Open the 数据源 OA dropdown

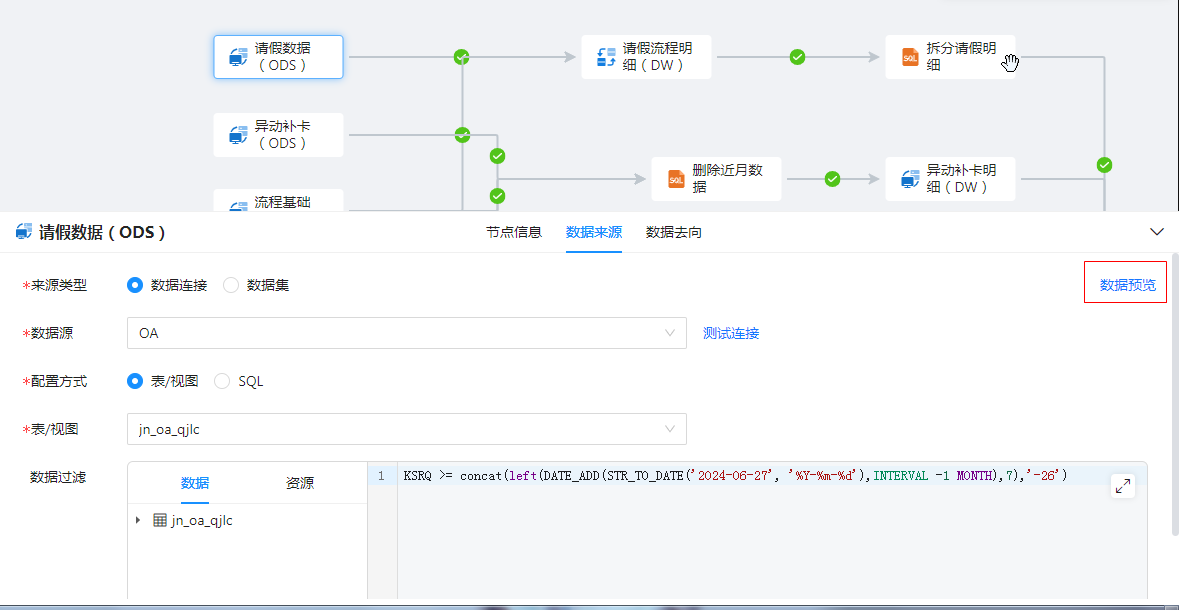click(406, 333)
